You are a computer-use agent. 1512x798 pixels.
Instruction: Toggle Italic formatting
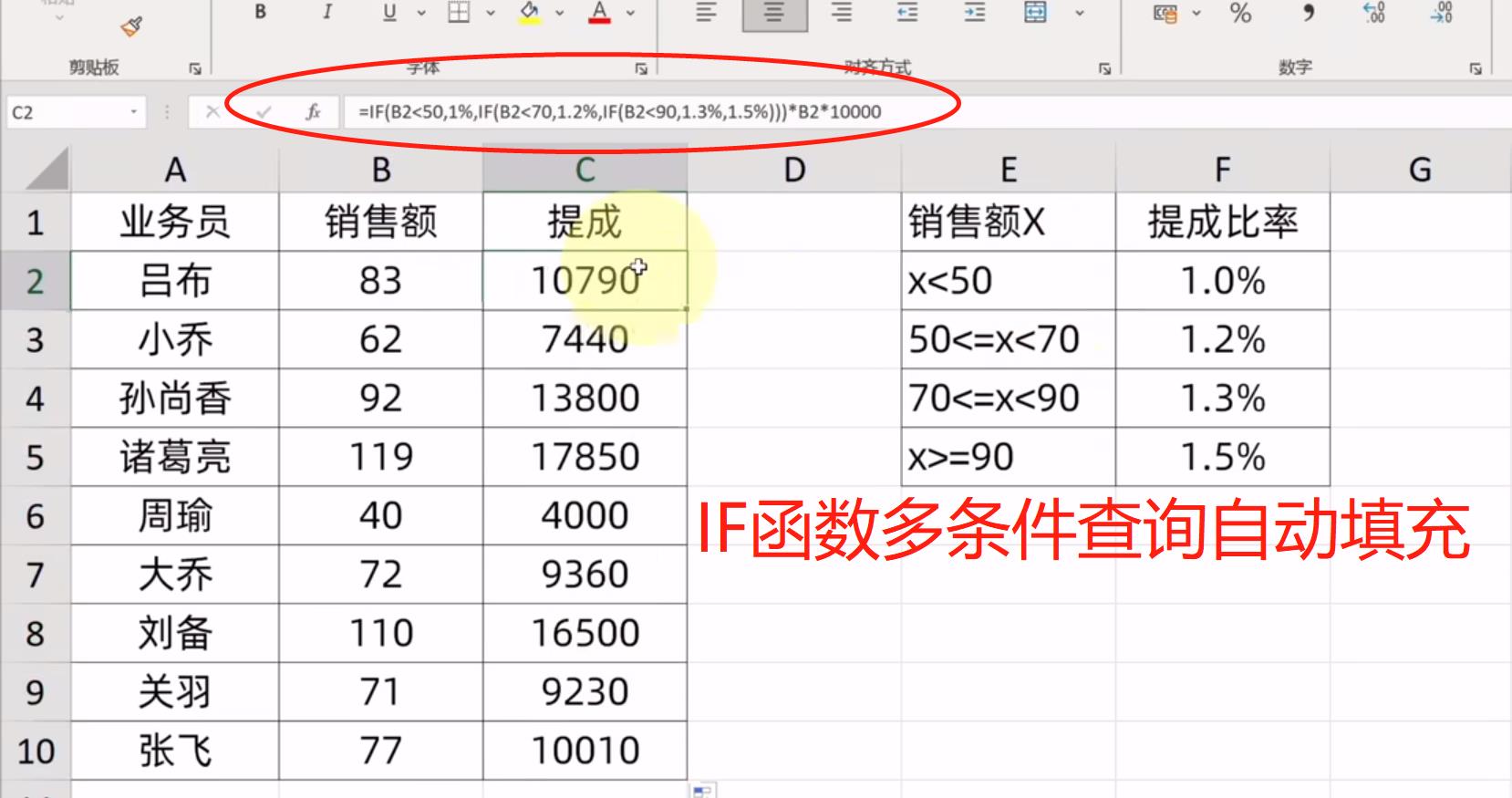click(x=326, y=13)
